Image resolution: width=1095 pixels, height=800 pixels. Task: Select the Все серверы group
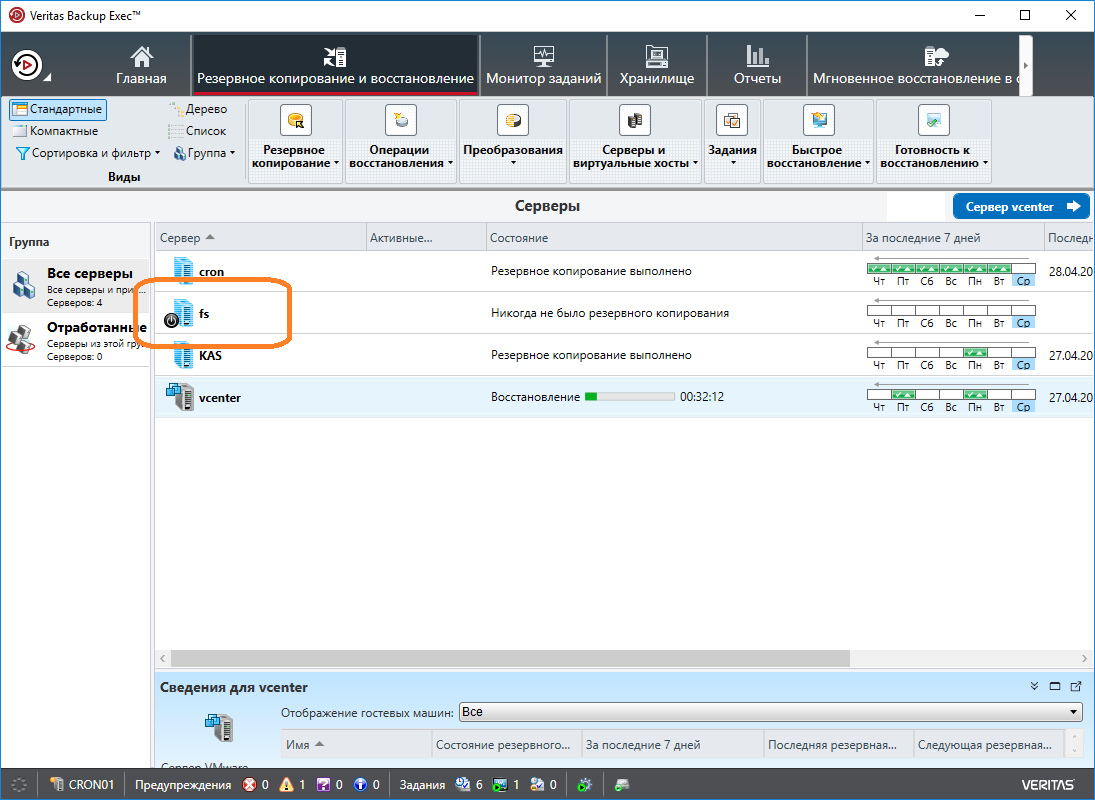[75, 286]
